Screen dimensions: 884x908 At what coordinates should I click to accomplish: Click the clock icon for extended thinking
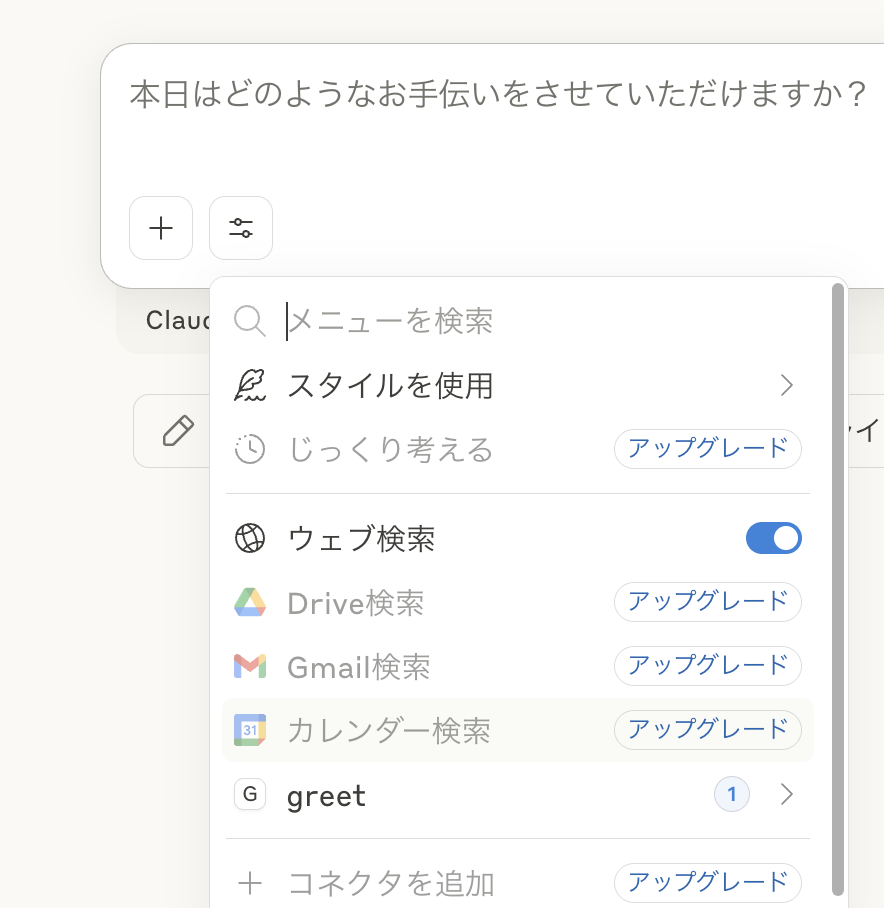[x=250, y=449]
